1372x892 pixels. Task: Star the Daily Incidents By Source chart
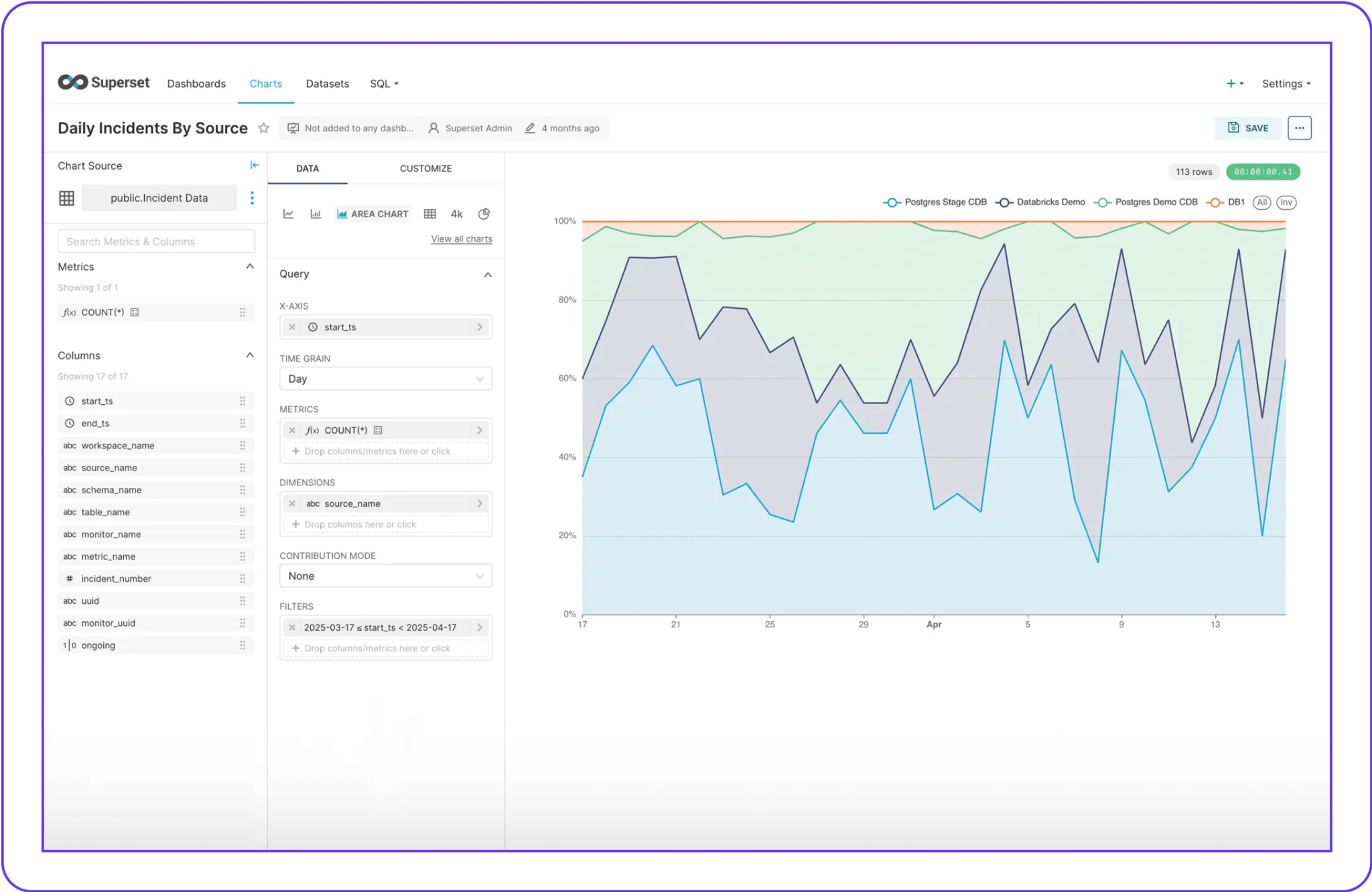coord(263,127)
